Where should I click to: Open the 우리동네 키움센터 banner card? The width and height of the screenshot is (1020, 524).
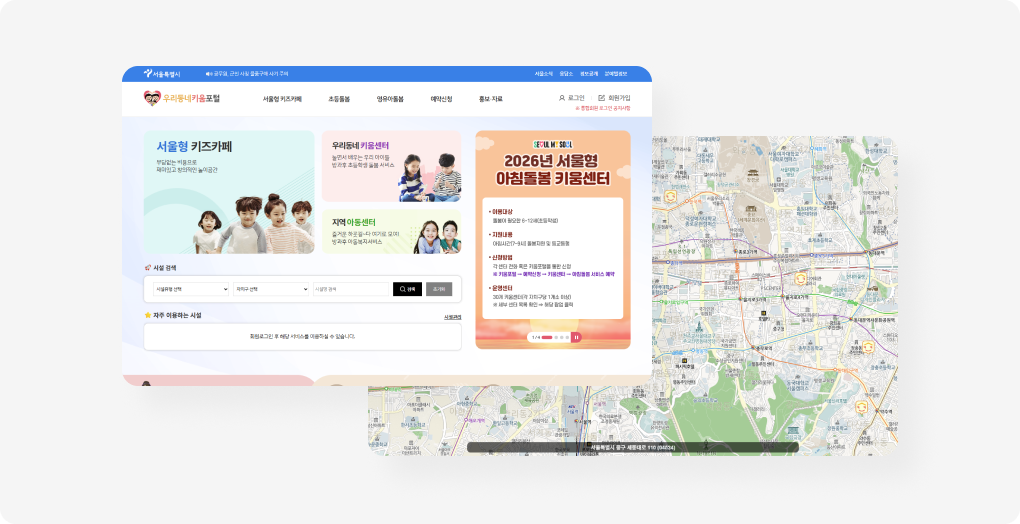click(x=392, y=166)
